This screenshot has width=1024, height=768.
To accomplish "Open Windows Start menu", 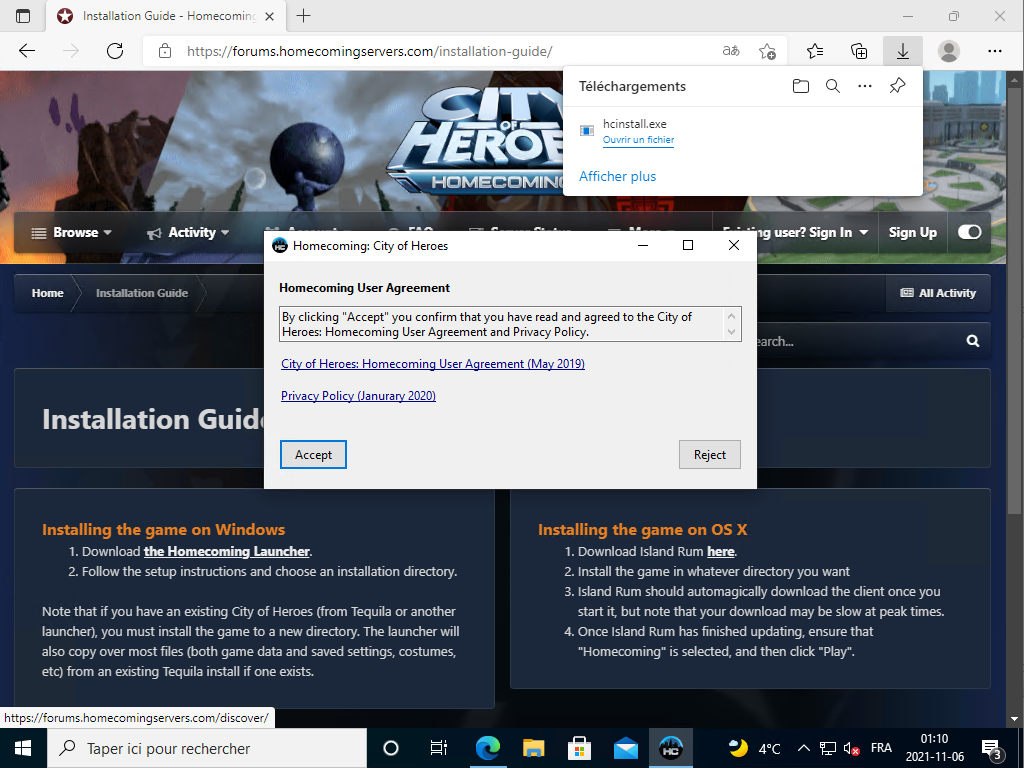I will point(23,748).
